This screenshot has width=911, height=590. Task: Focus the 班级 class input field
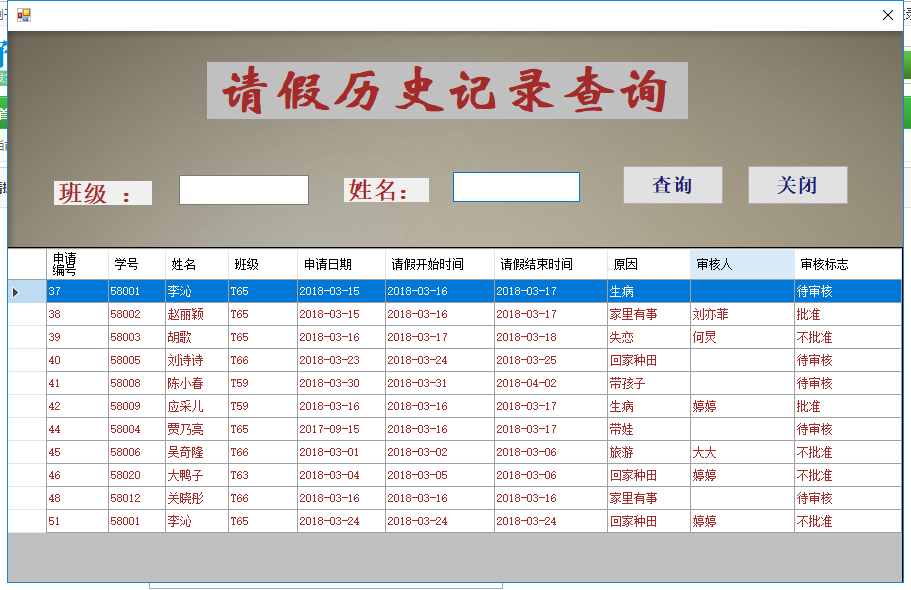click(243, 190)
